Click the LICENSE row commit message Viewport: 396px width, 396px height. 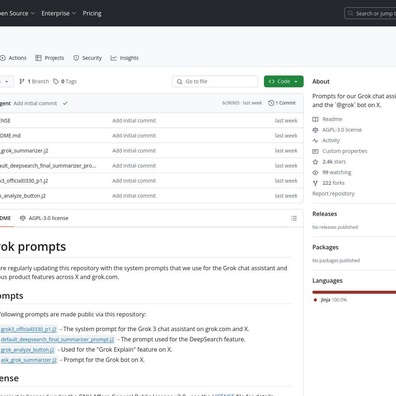[x=134, y=121]
